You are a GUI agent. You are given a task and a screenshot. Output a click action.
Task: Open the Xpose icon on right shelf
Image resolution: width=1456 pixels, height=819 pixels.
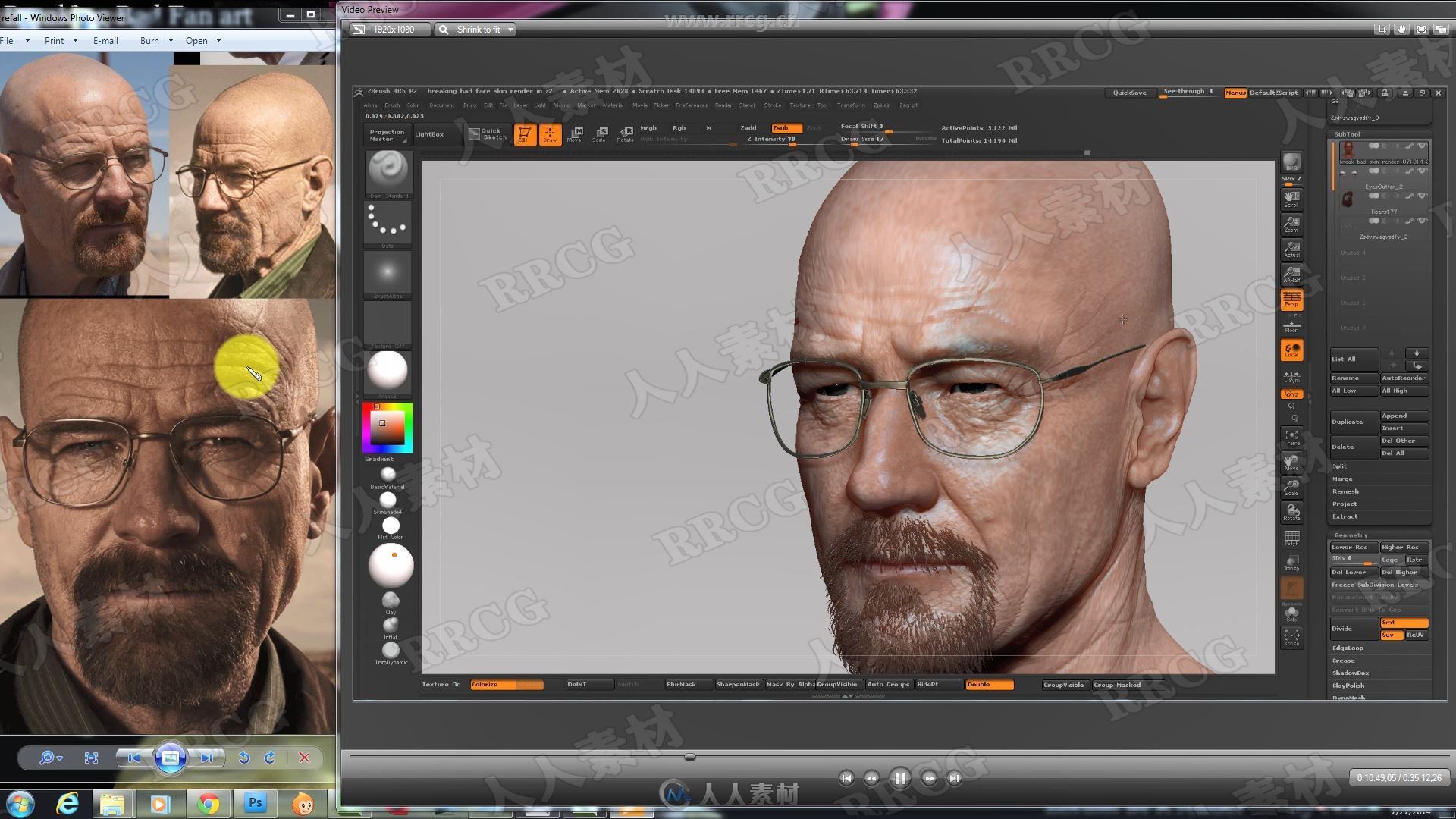[1291, 638]
